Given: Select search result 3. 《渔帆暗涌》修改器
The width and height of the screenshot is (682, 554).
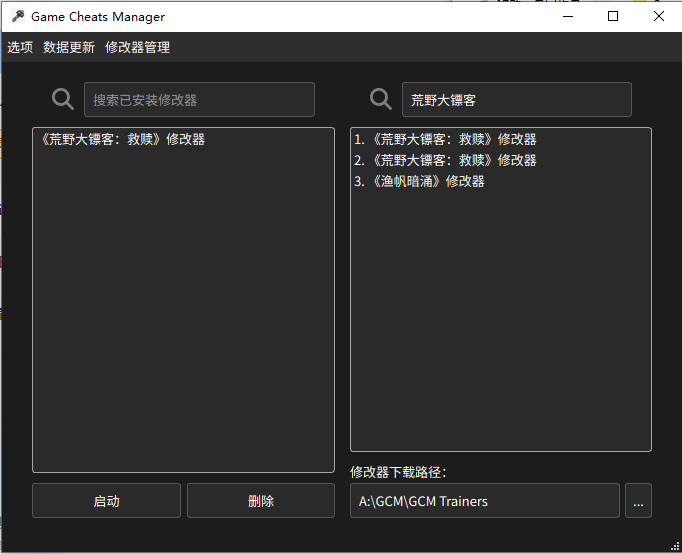Looking at the screenshot, I should click(501, 181).
